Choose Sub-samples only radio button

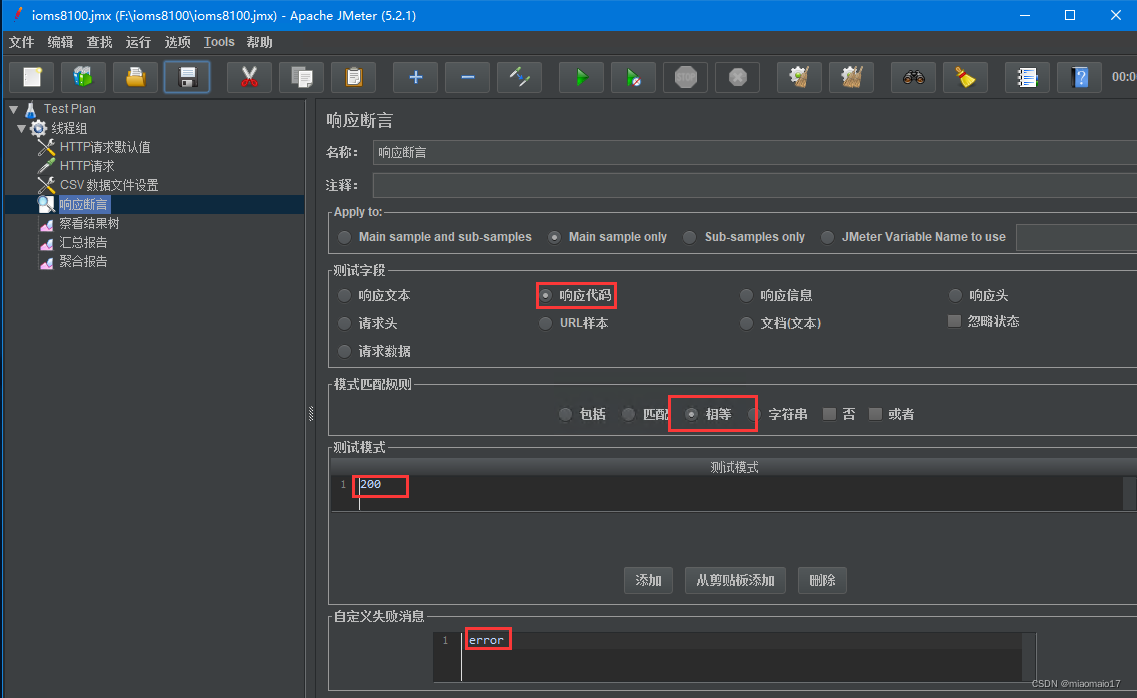click(690, 237)
